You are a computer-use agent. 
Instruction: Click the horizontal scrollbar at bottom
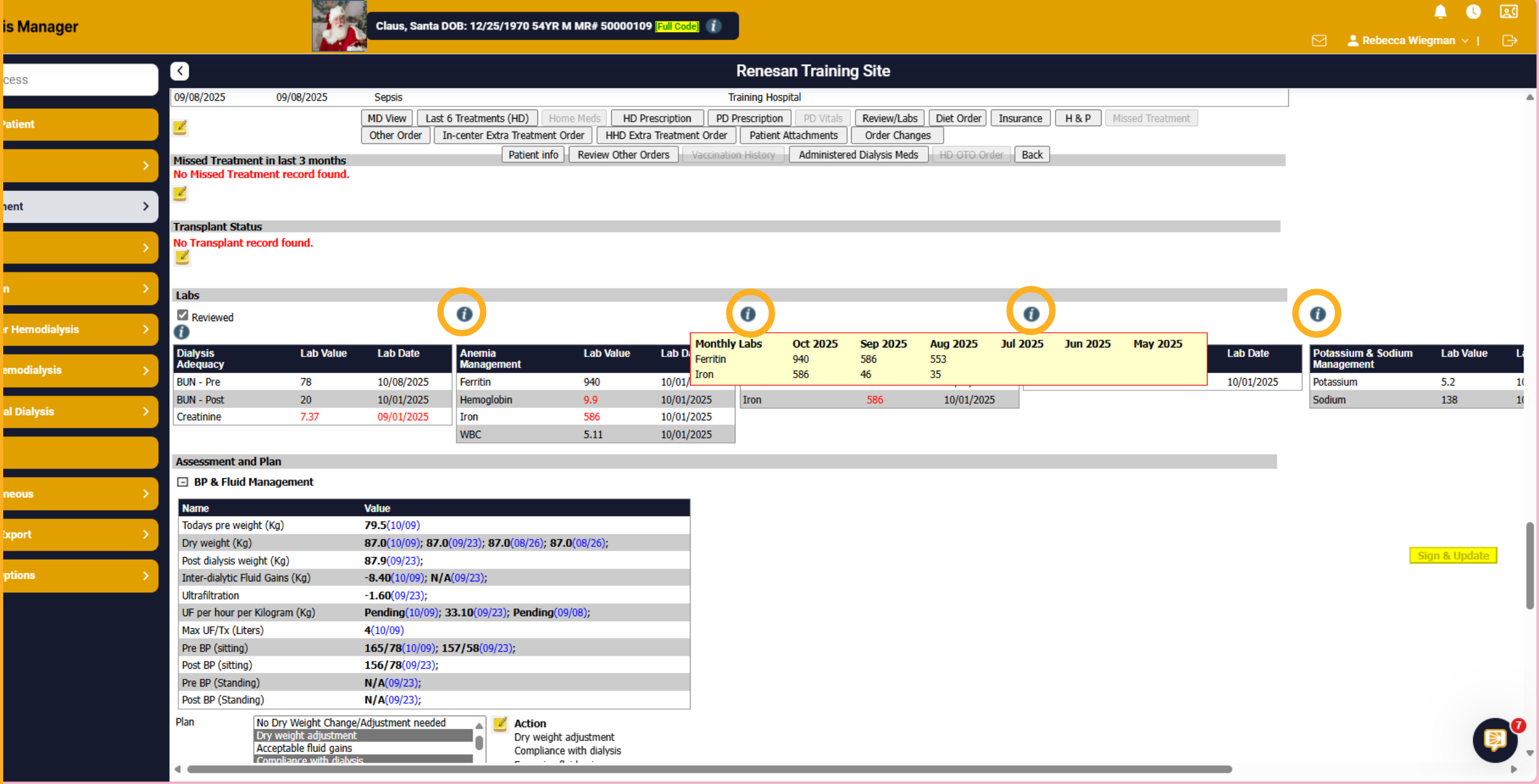709,769
